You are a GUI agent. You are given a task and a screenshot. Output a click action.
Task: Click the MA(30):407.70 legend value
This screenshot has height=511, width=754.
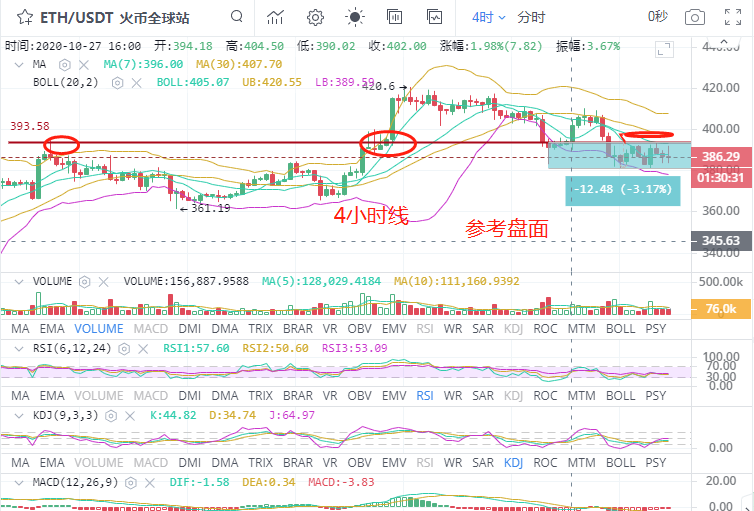(239, 64)
